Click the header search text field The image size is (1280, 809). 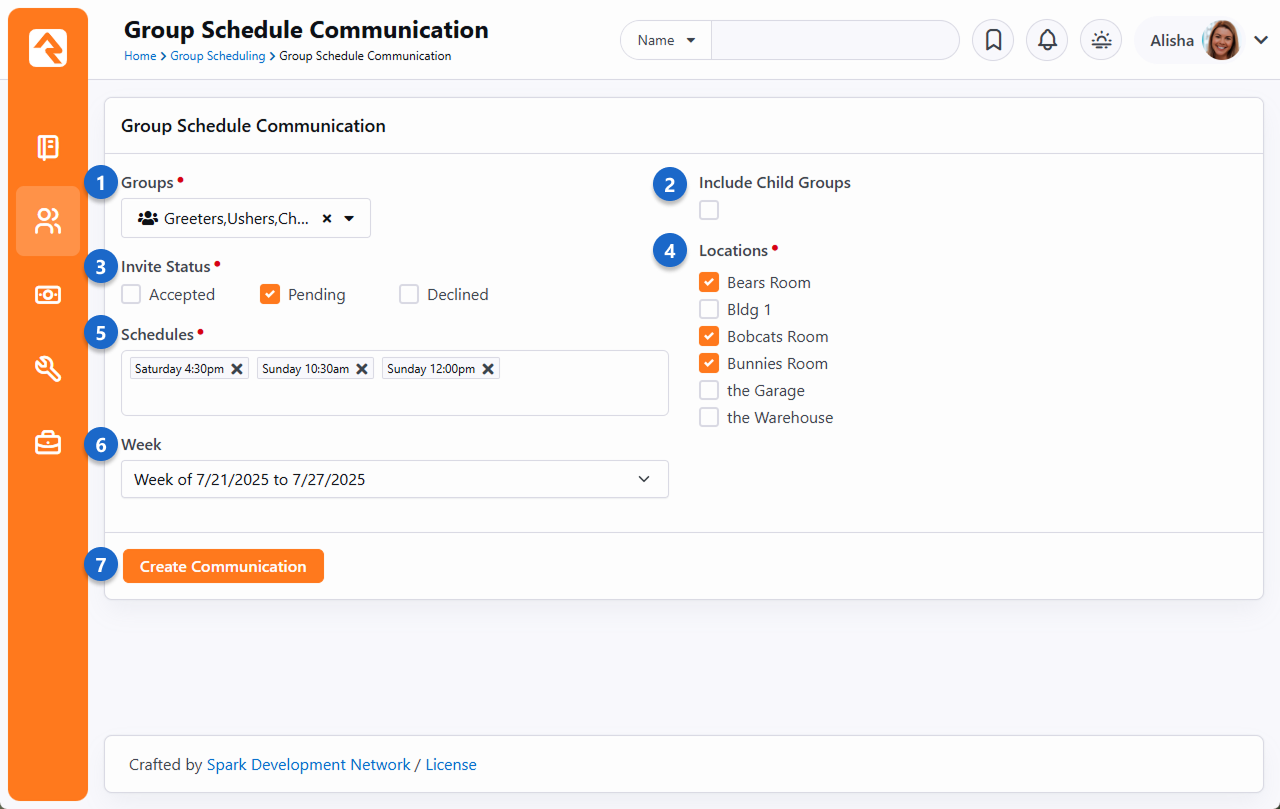[834, 41]
